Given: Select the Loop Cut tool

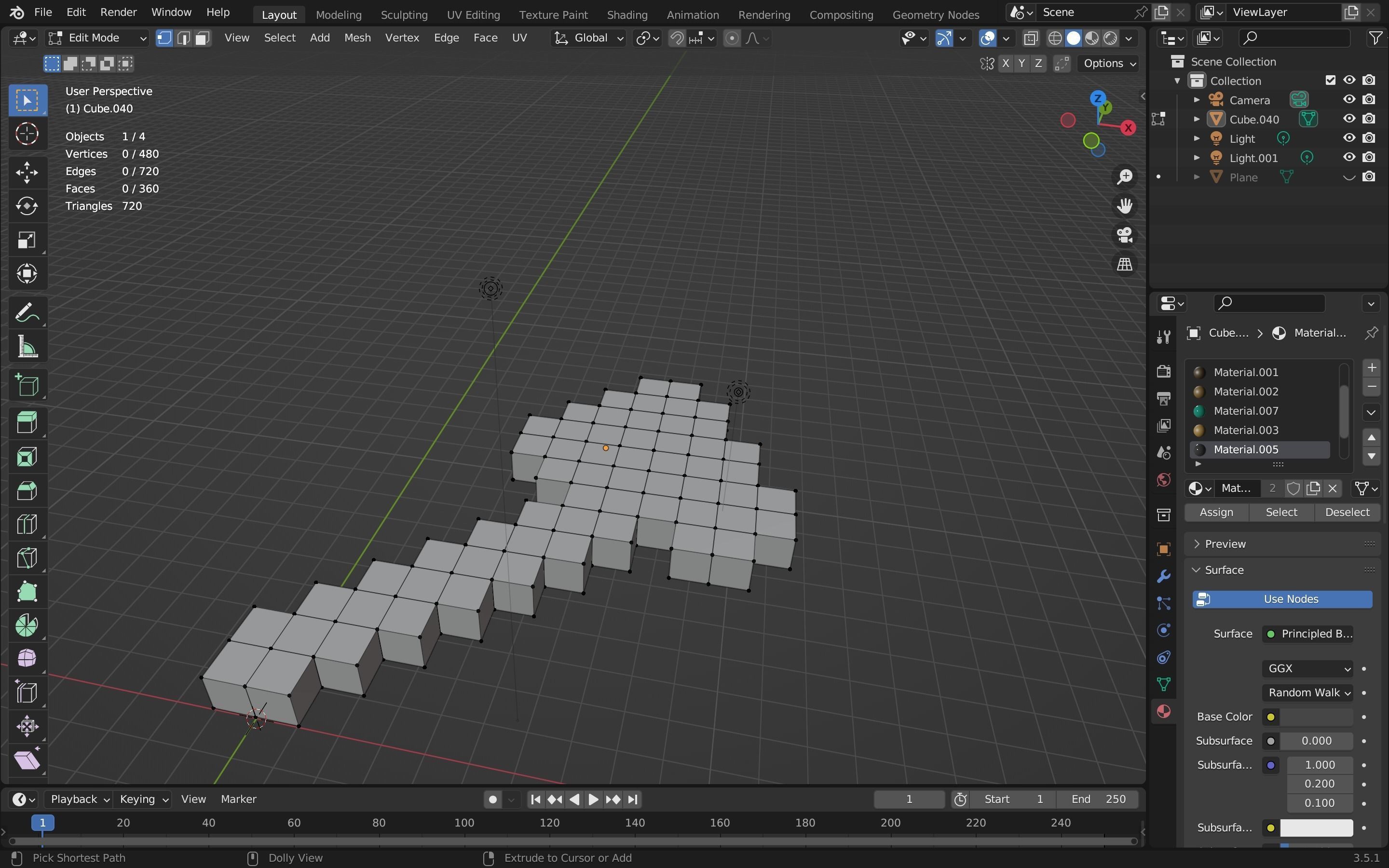Looking at the screenshot, I should pos(27,524).
